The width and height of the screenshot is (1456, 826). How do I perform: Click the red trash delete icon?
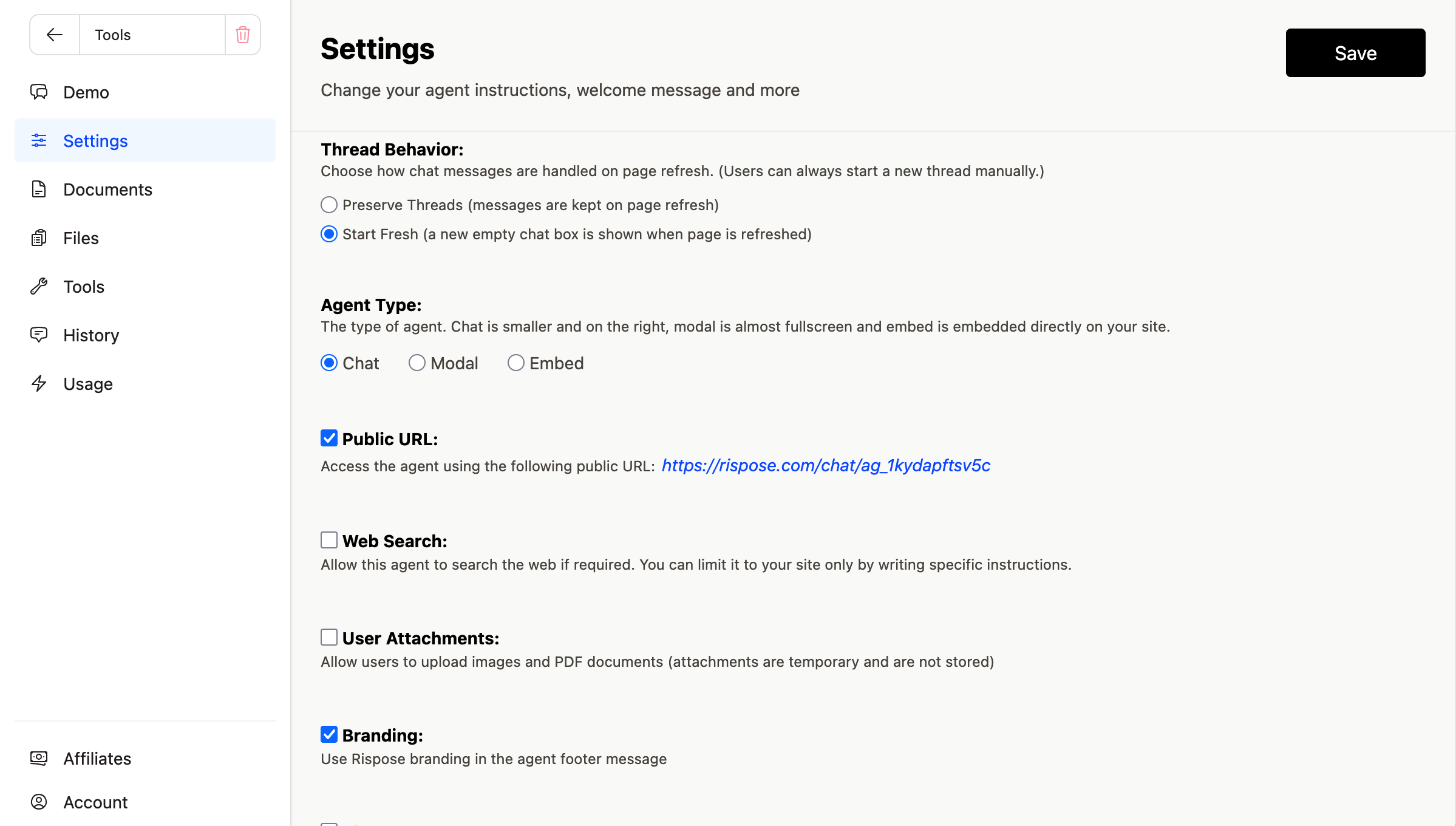(x=243, y=35)
